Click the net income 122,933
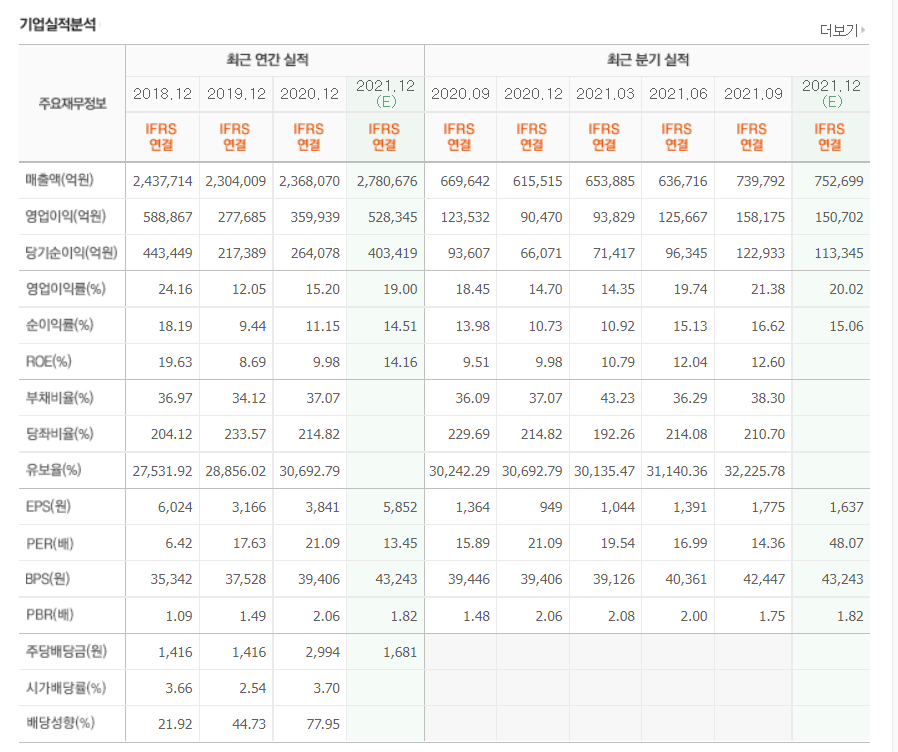Screen dimensions: 898x752 tap(760, 253)
